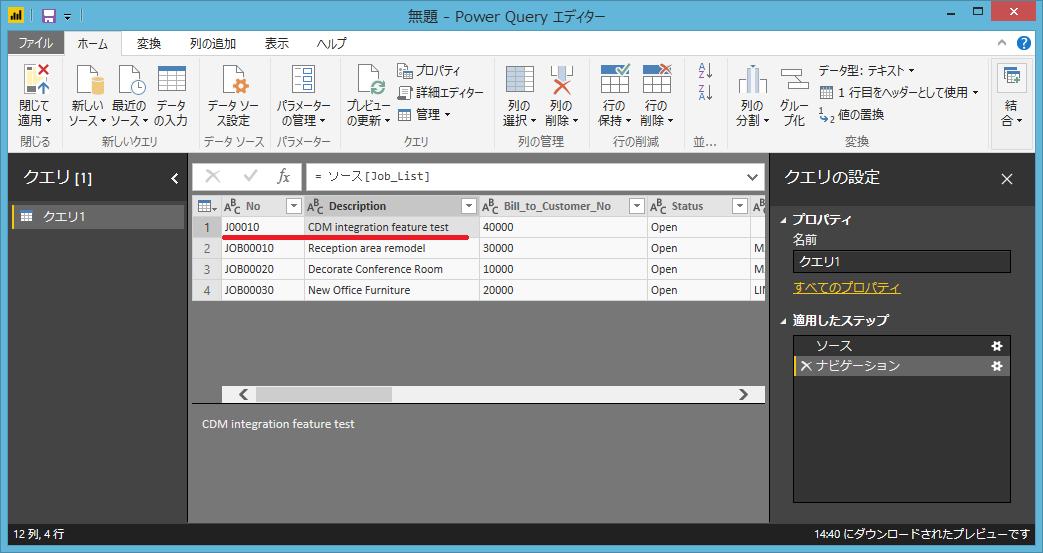Open quick access toolbar customize arrow
The image size is (1043, 553).
[67, 16]
